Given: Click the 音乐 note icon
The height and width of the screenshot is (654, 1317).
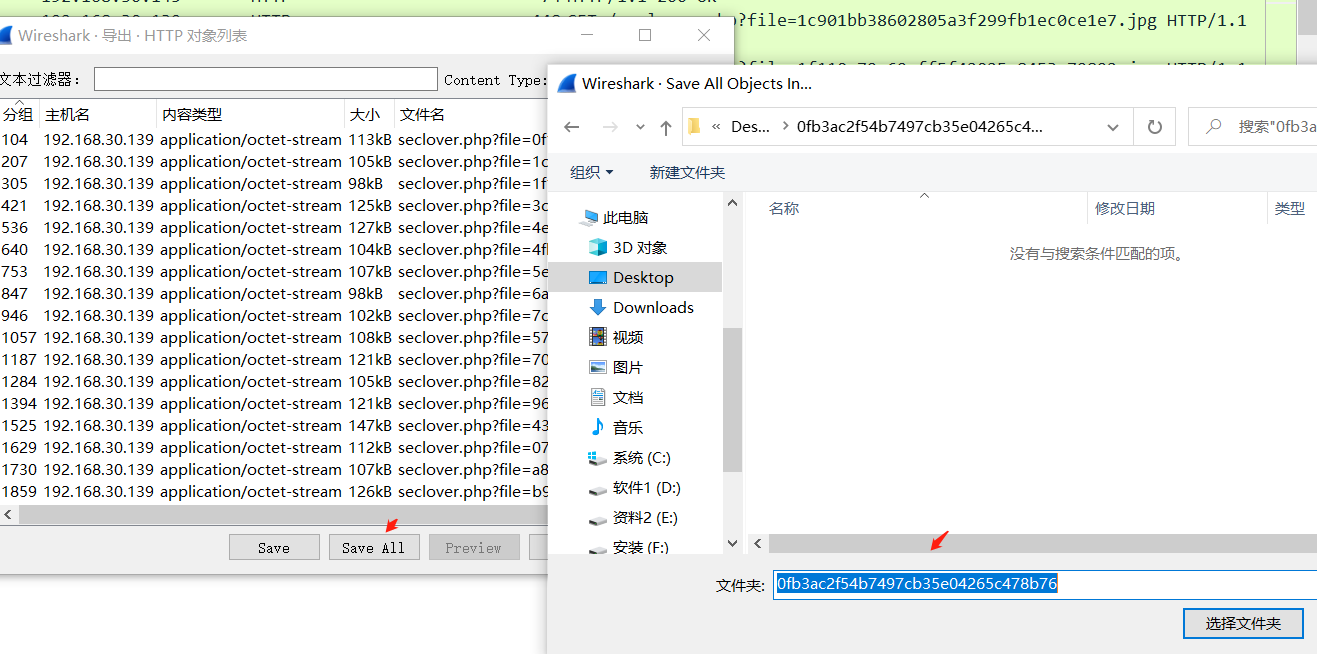Looking at the screenshot, I should 598,427.
